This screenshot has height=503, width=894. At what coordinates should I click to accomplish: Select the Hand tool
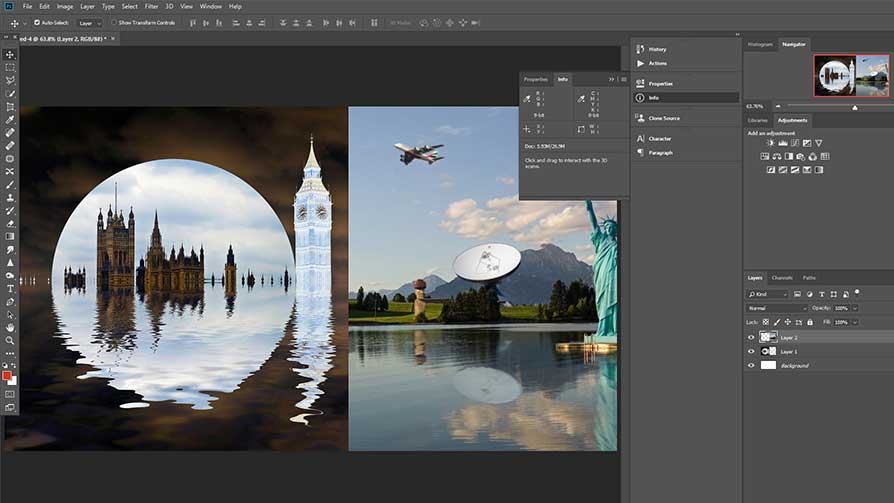tap(10, 328)
